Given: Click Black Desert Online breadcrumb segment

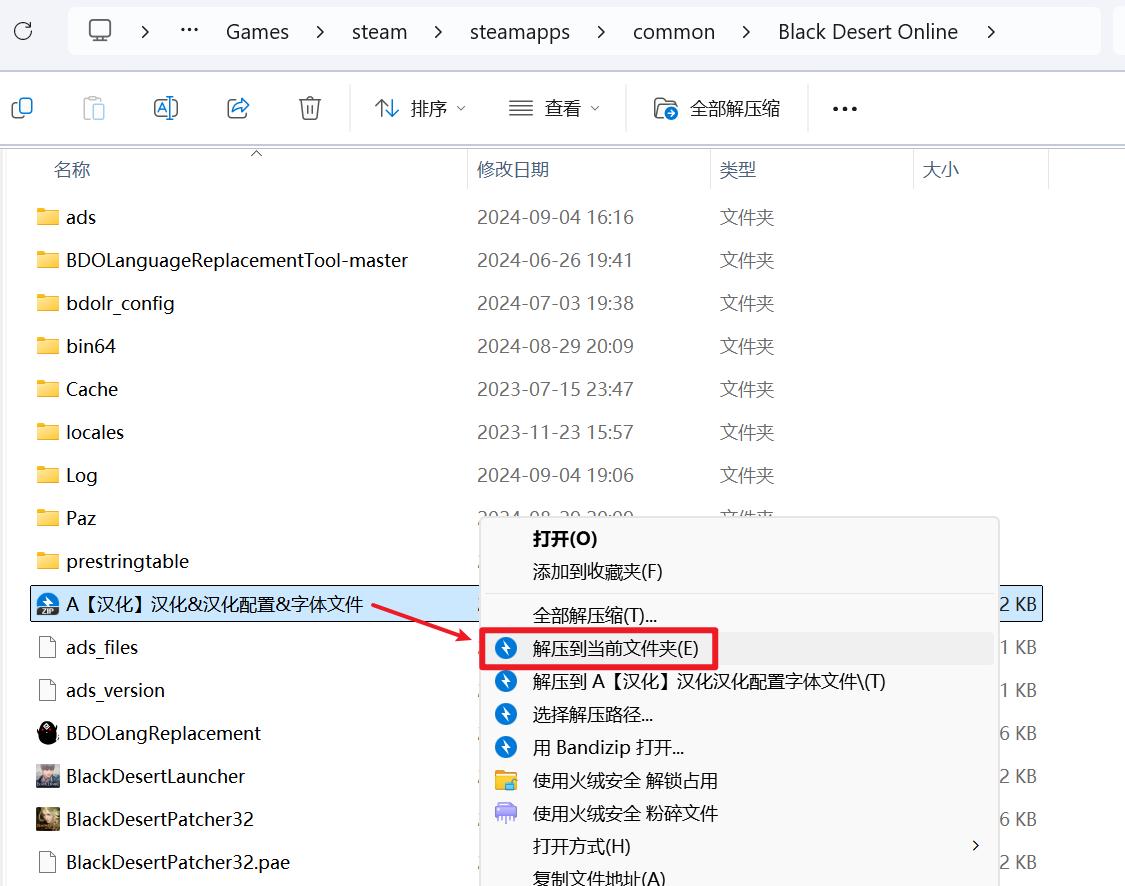Looking at the screenshot, I should [x=867, y=32].
